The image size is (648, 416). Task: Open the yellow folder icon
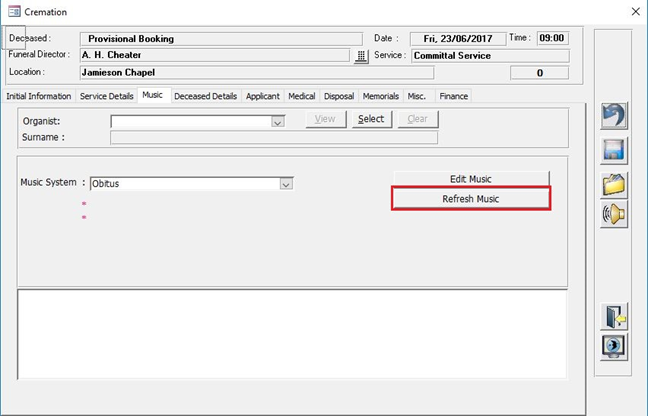pyautogui.click(x=612, y=184)
